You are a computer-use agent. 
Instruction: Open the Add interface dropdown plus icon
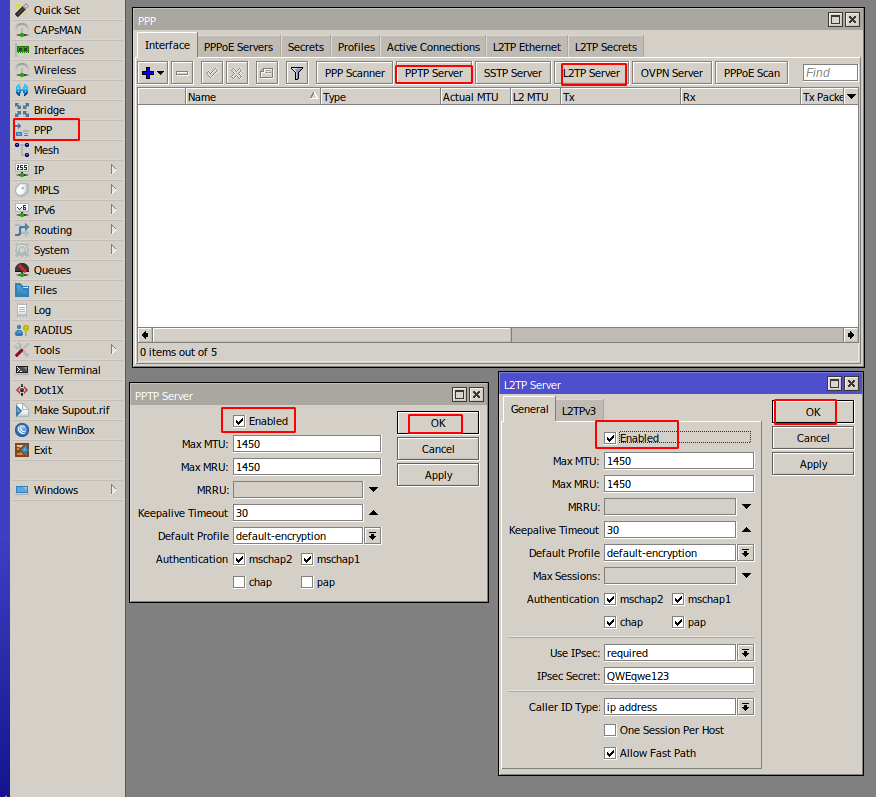tap(146, 72)
